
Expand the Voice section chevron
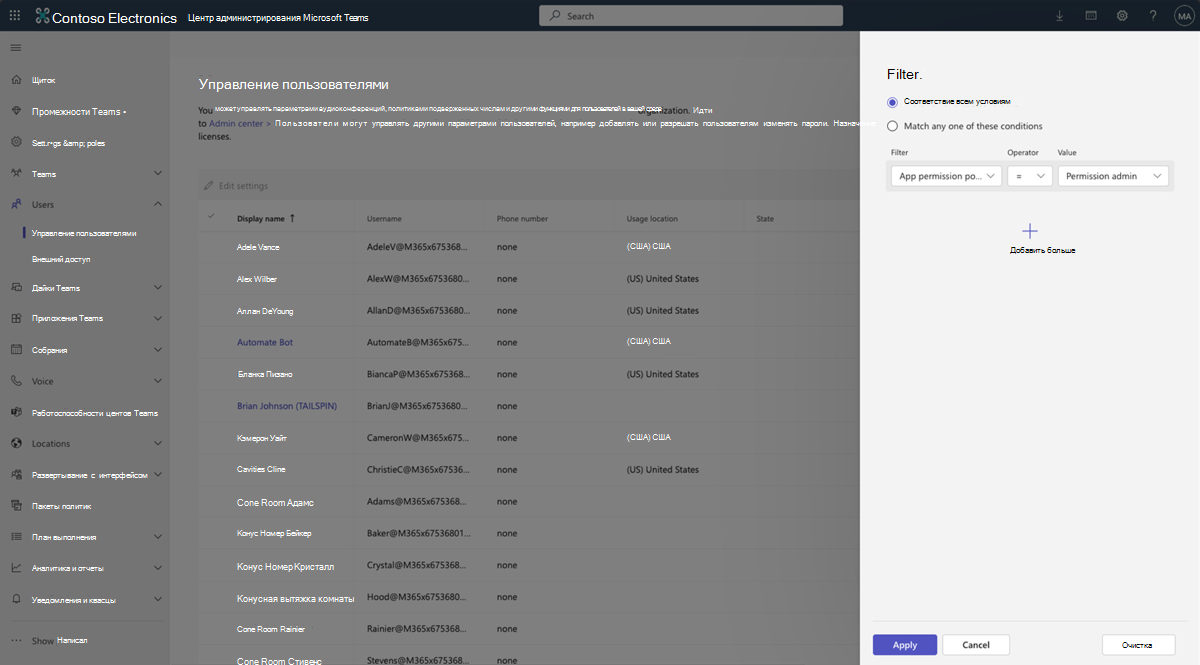(x=158, y=381)
